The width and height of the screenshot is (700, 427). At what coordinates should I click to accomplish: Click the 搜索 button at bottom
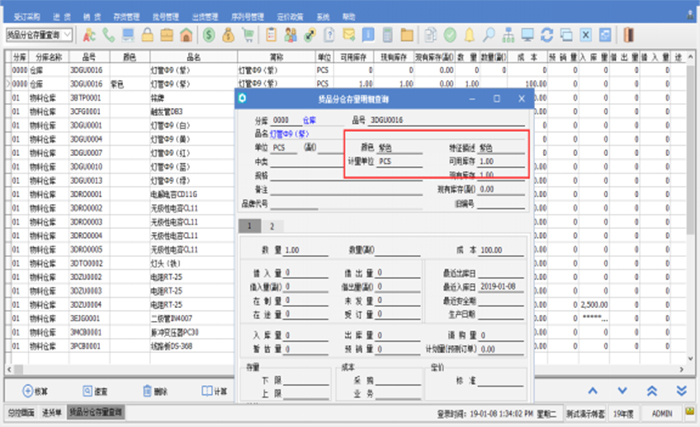pos(97,391)
